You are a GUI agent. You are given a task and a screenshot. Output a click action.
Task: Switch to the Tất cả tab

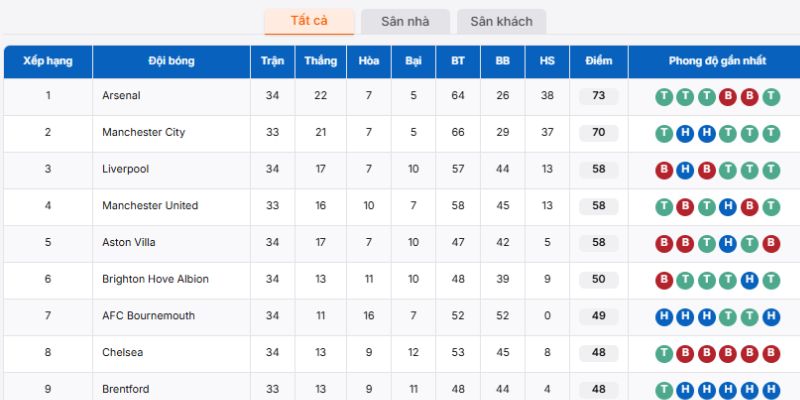(309, 21)
